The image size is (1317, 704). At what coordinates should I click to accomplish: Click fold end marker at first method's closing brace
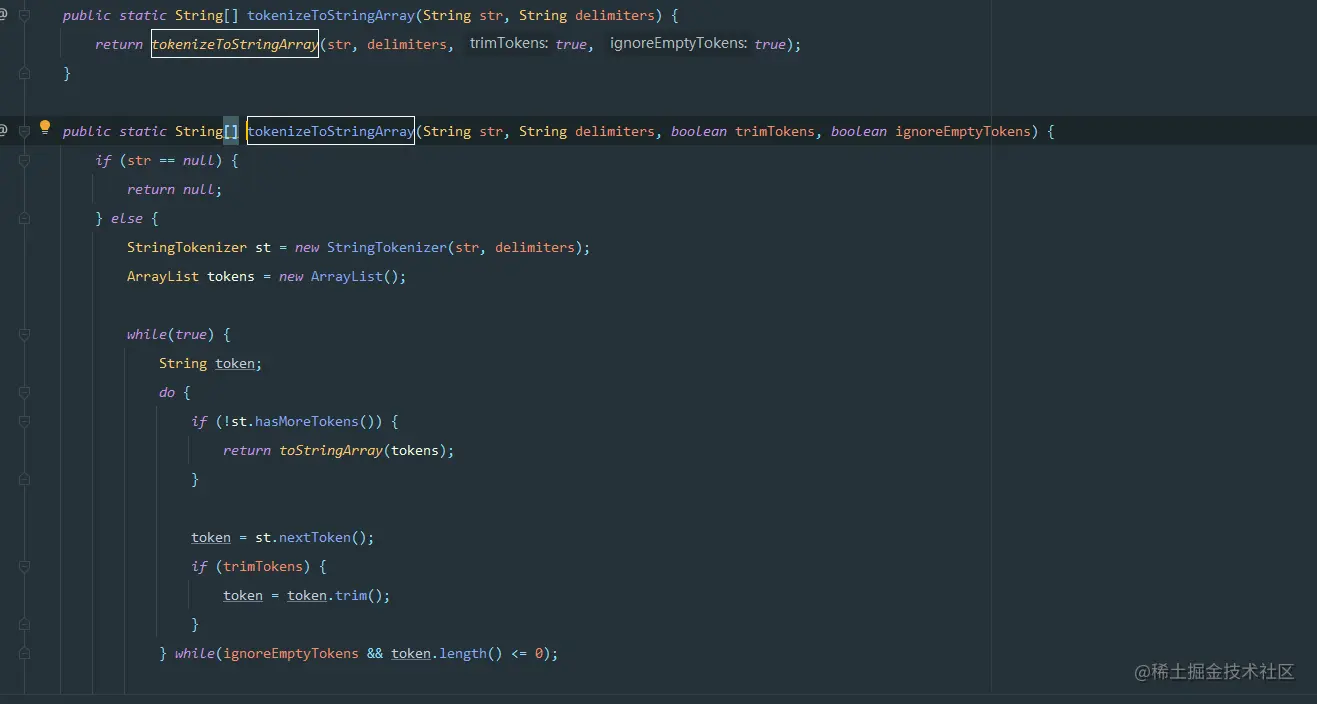pyautogui.click(x=24, y=73)
